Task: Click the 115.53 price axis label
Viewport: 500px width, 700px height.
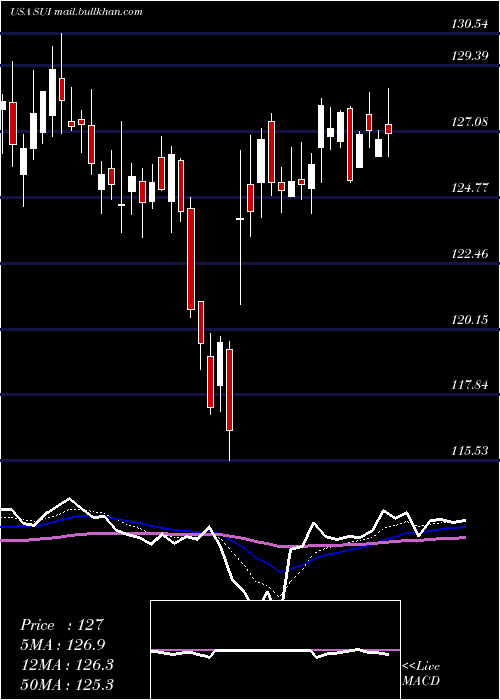Action: 469,451
